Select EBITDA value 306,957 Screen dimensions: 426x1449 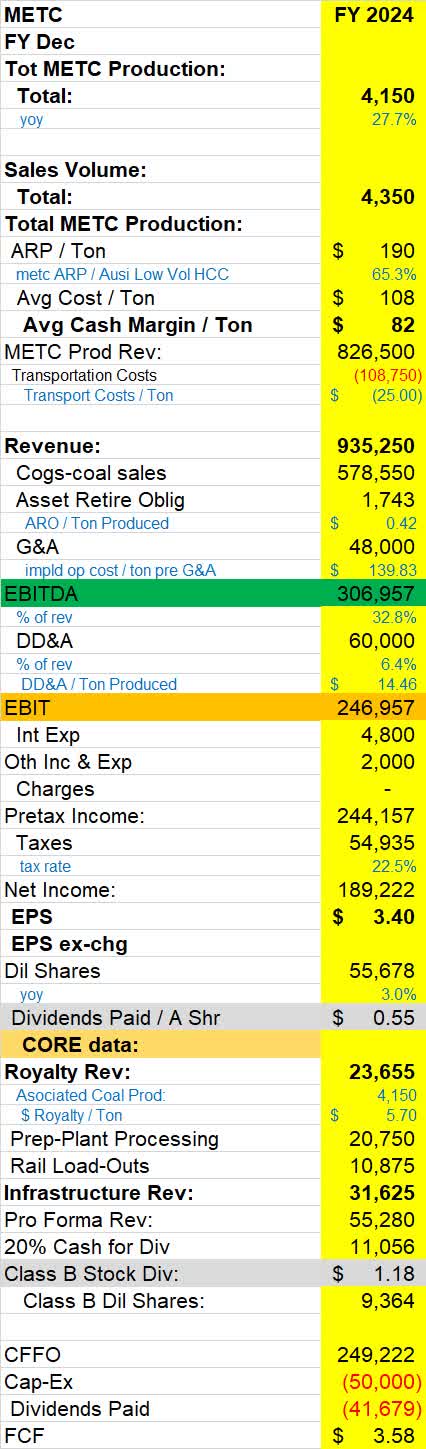pyautogui.click(x=374, y=593)
